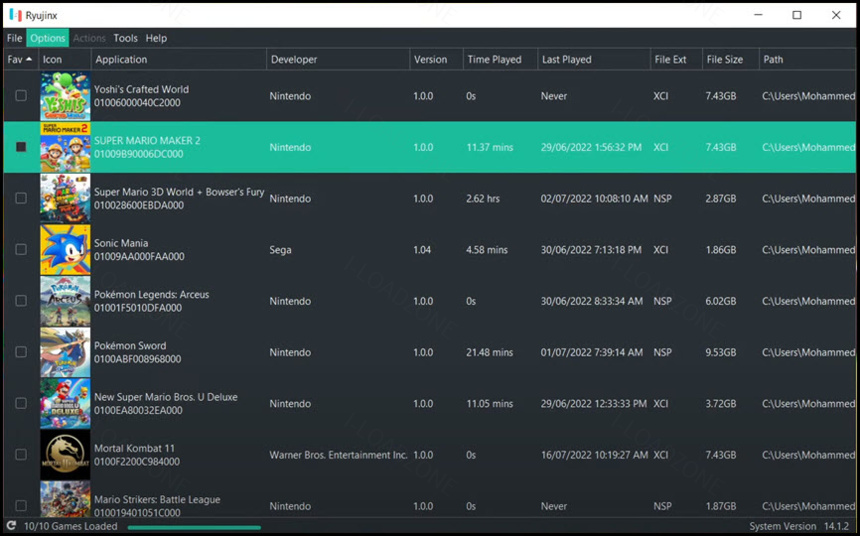Click the Sega developer cell
The image size is (860, 536).
click(280, 250)
